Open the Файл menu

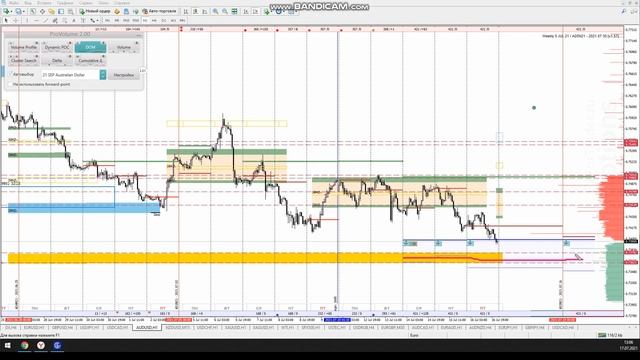coord(14,3)
